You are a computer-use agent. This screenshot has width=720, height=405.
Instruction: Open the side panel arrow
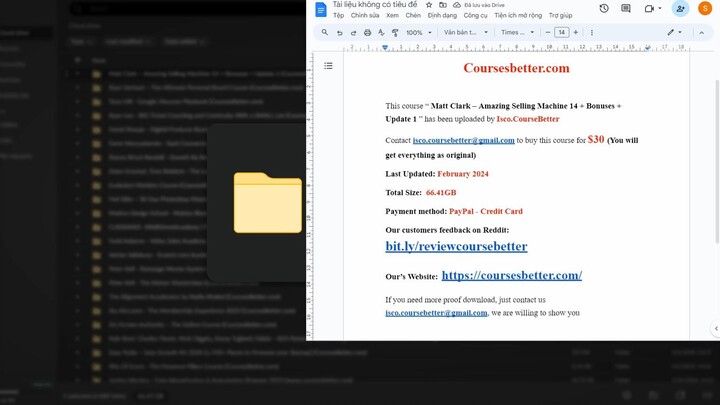[716, 328]
